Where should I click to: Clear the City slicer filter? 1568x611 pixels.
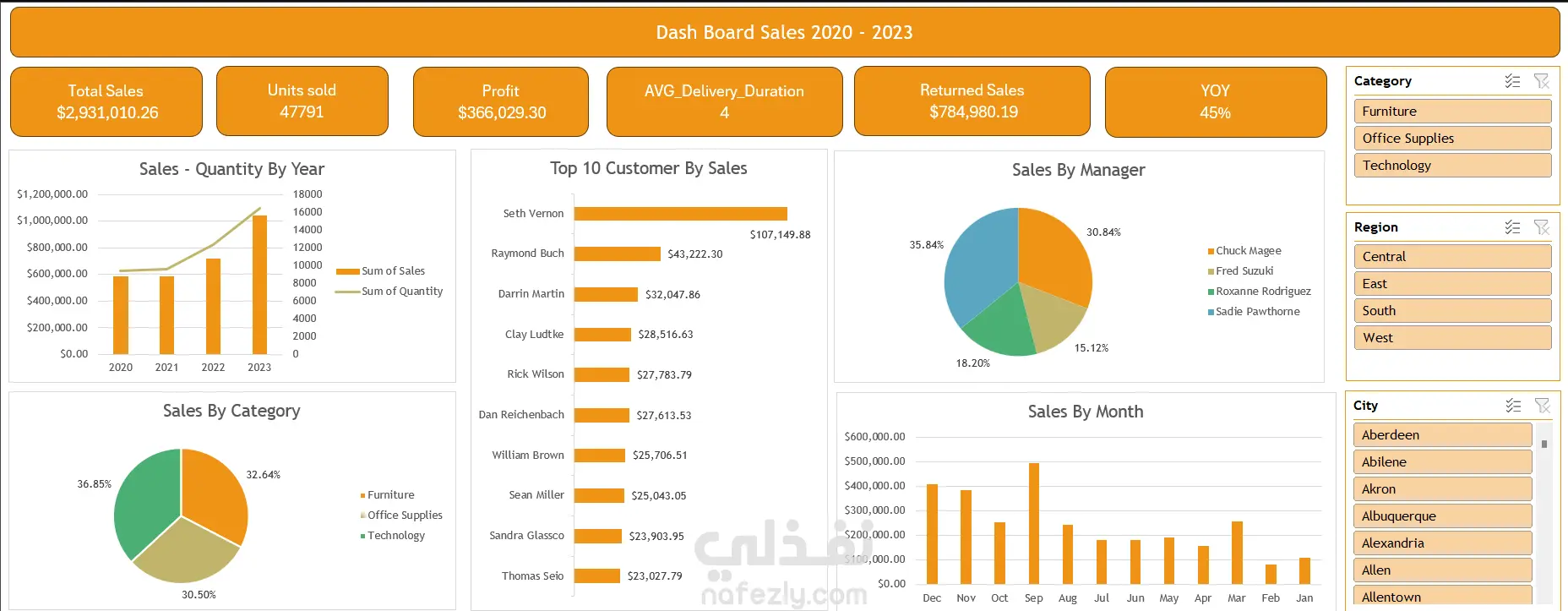(1542, 406)
